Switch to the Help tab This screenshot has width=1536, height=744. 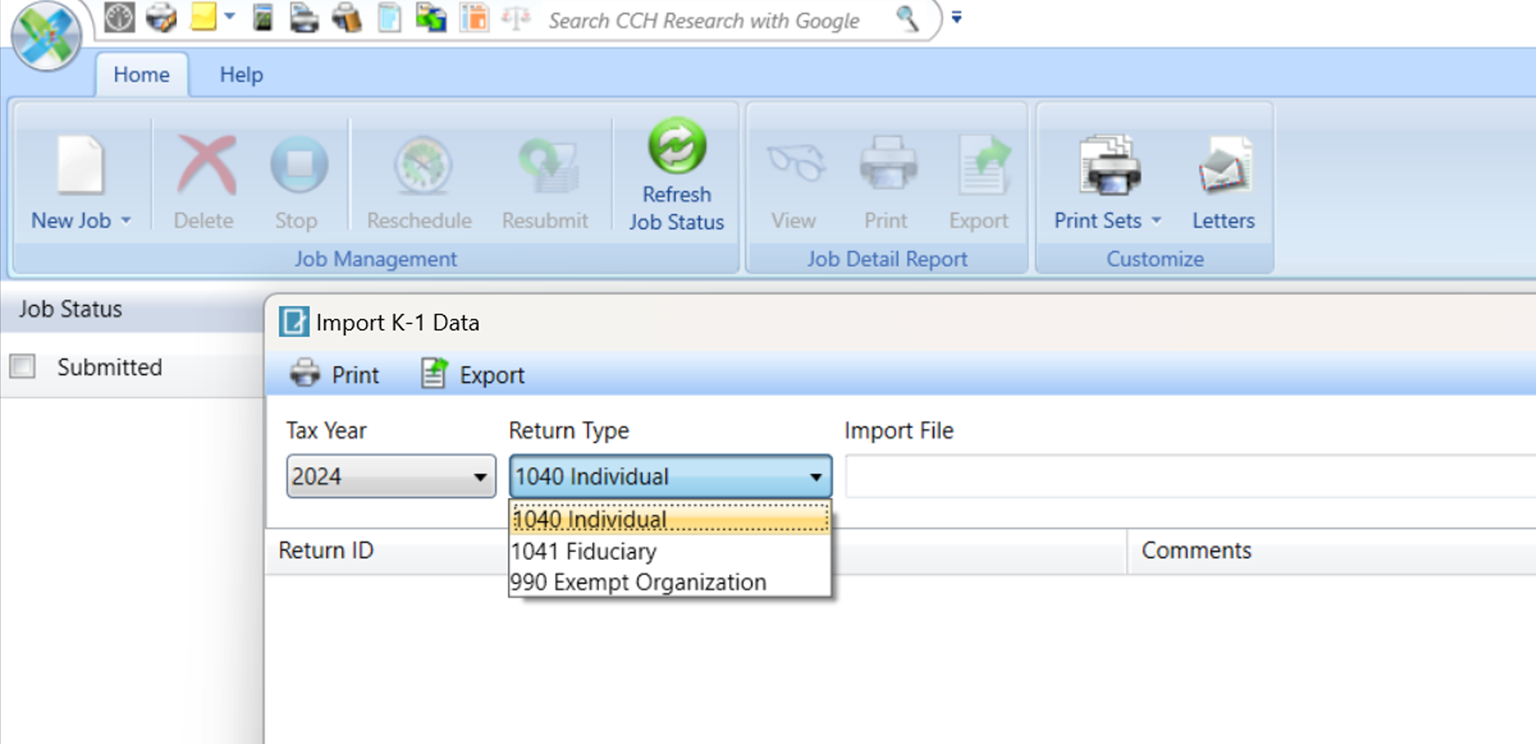(x=241, y=75)
